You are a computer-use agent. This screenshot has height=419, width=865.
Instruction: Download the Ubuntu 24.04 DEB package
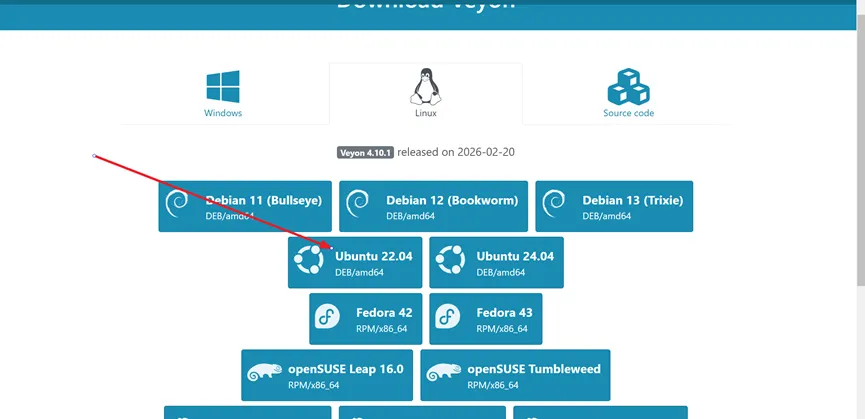click(496, 262)
